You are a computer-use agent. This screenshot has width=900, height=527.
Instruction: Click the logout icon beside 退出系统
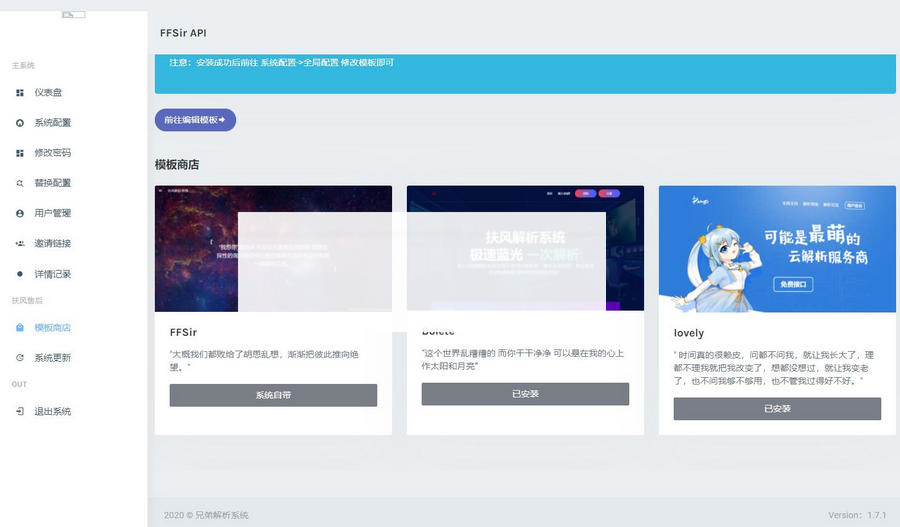coord(20,412)
